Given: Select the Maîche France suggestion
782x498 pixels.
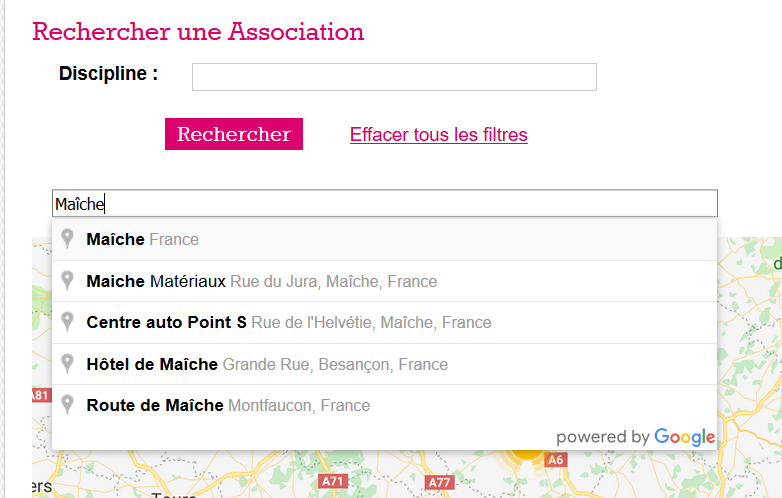Looking at the screenshot, I should click(385, 239).
